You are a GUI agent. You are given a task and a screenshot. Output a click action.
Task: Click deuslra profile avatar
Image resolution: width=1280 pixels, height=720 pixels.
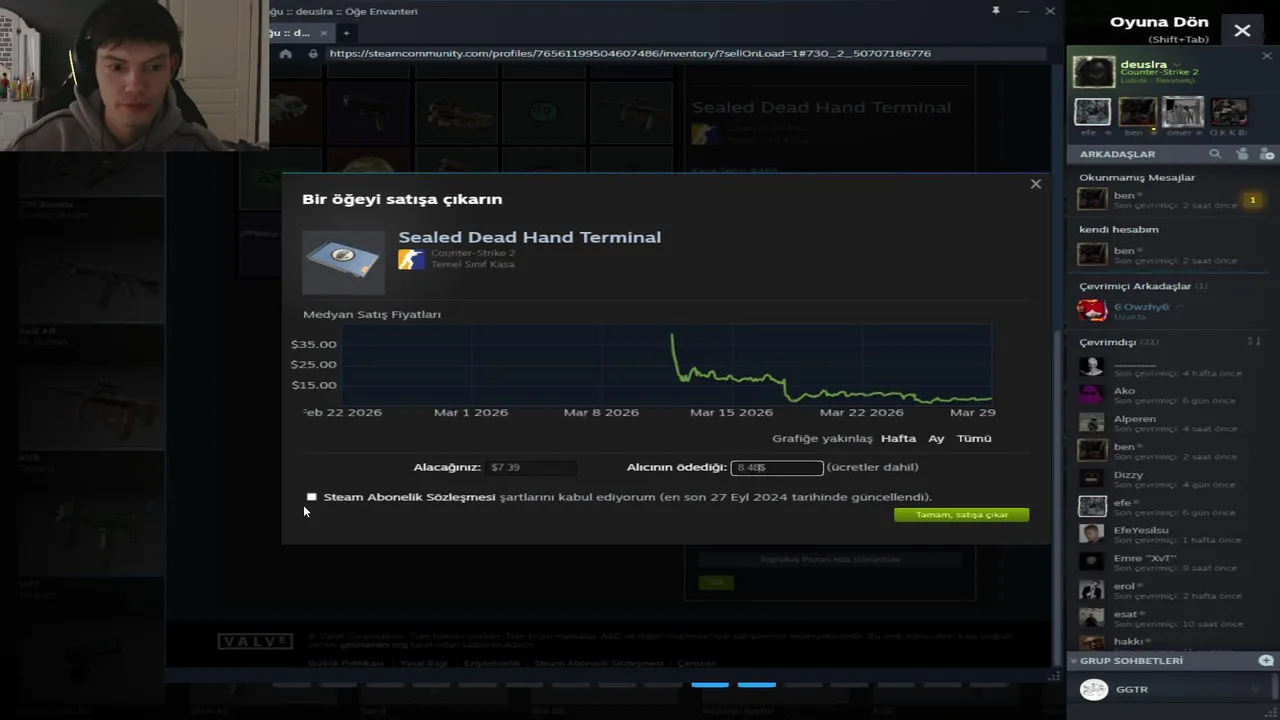1093,72
